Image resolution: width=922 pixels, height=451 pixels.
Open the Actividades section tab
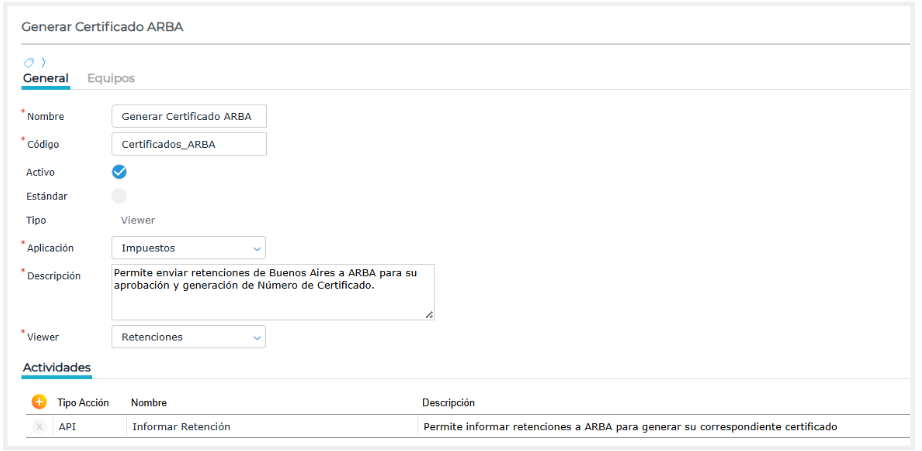[57, 368]
